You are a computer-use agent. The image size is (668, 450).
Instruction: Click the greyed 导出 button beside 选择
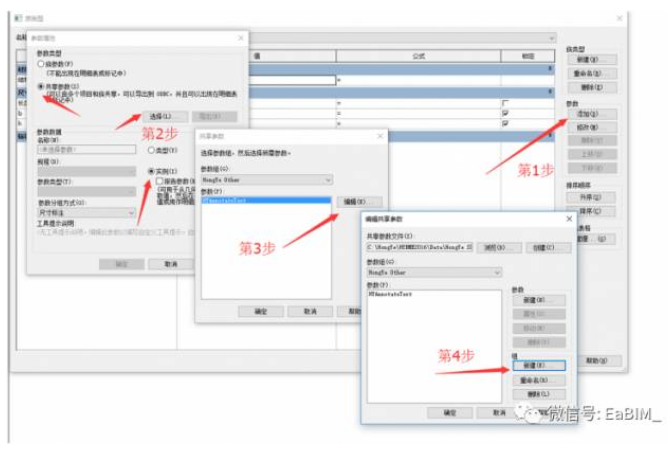click(214, 116)
